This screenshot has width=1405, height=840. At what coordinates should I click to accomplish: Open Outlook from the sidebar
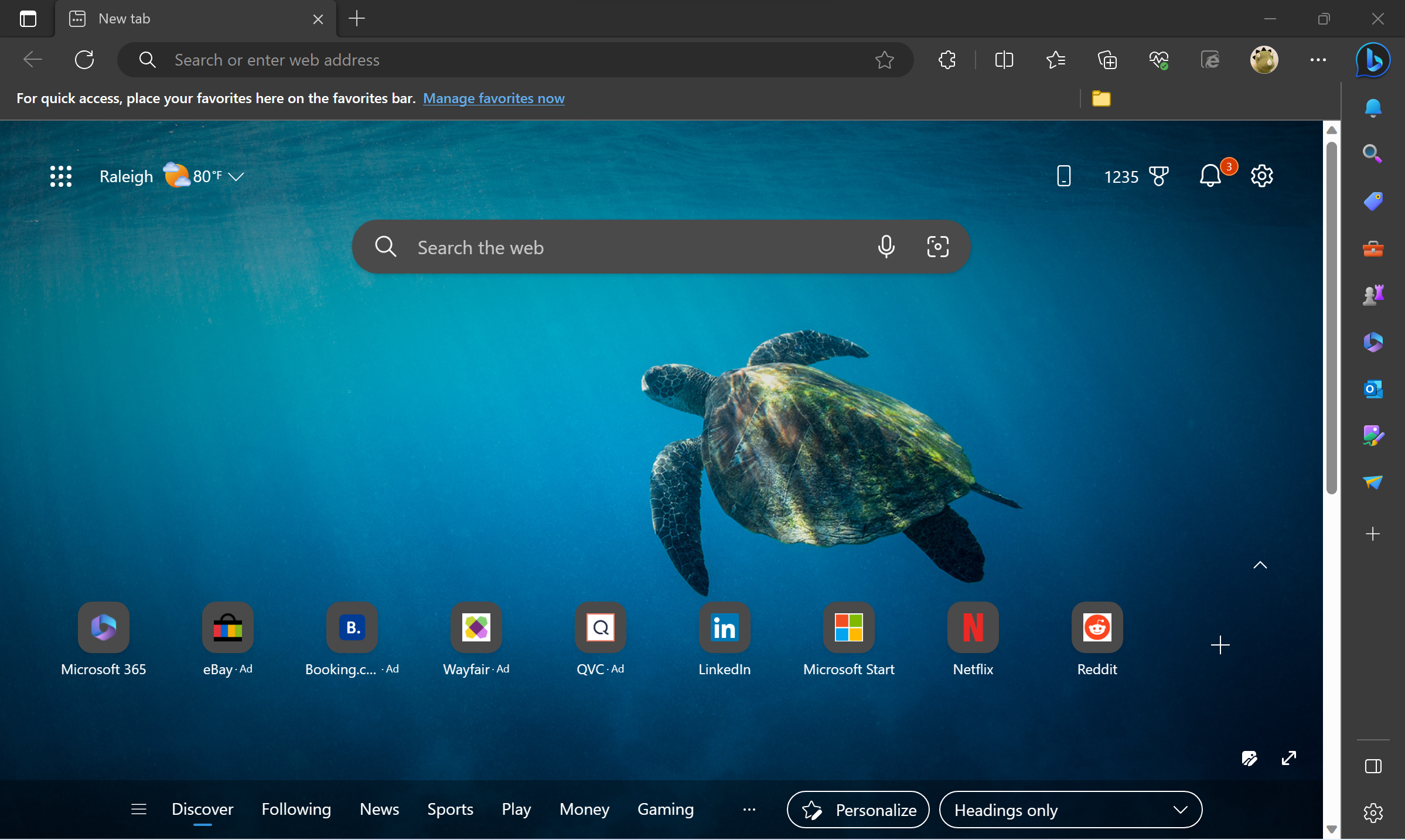point(1373,389)
